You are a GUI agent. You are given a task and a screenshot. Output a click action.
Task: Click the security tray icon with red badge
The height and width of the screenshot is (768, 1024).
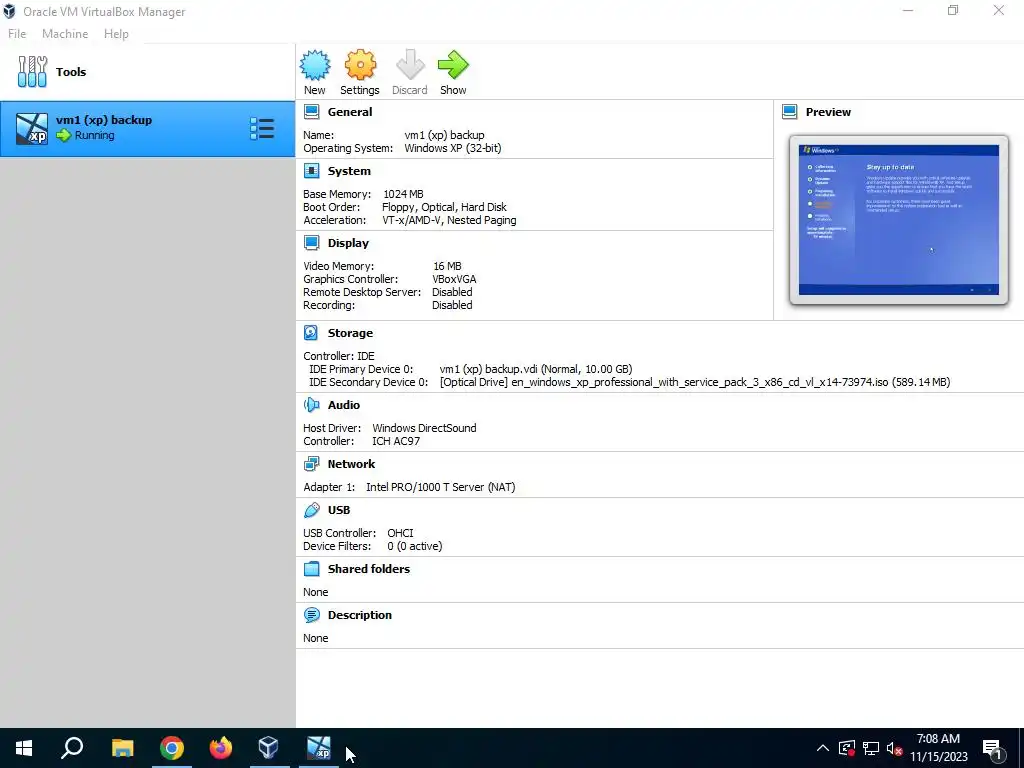point(846,748)
